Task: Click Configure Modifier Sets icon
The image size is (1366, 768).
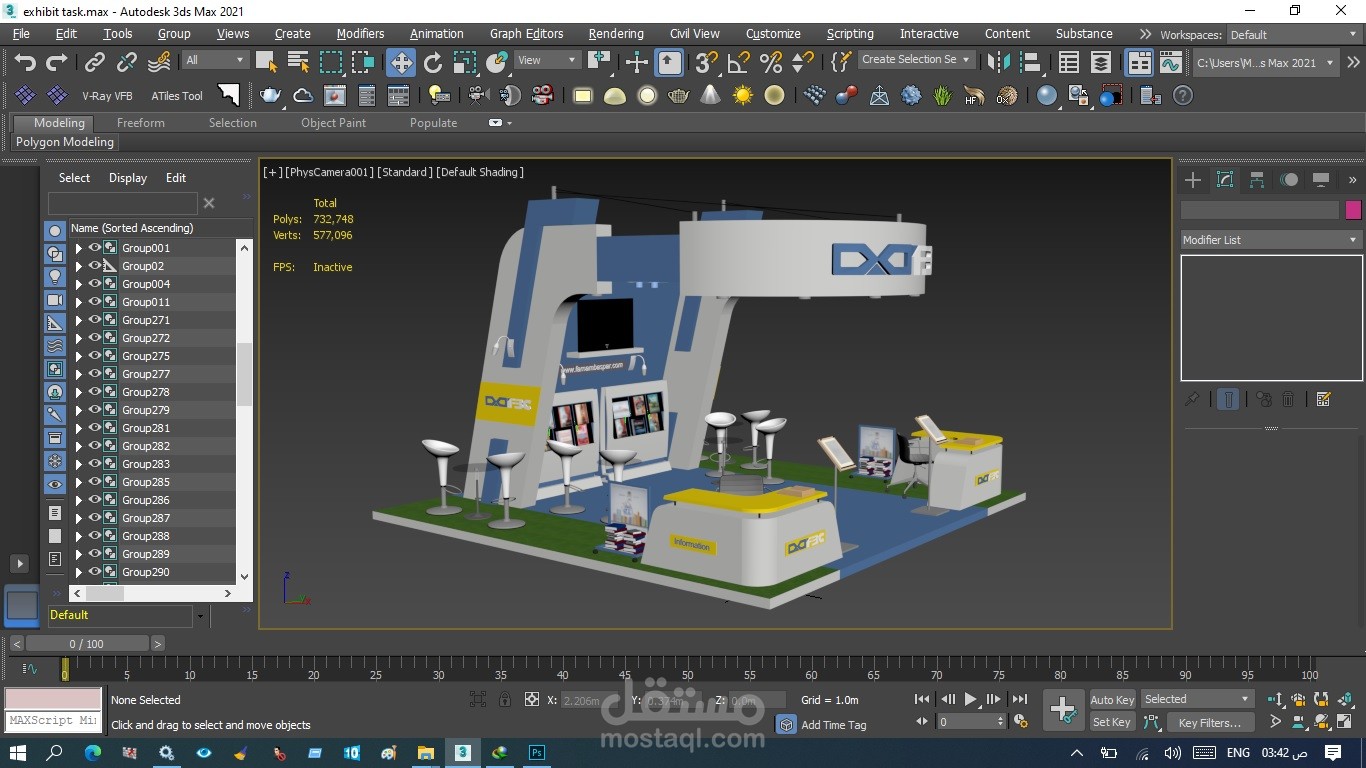Action: point(1324,399)
